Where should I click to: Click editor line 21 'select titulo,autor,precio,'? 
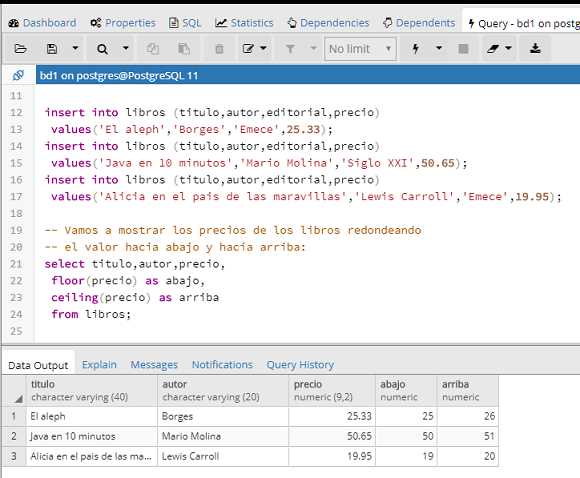pos(135,264)
